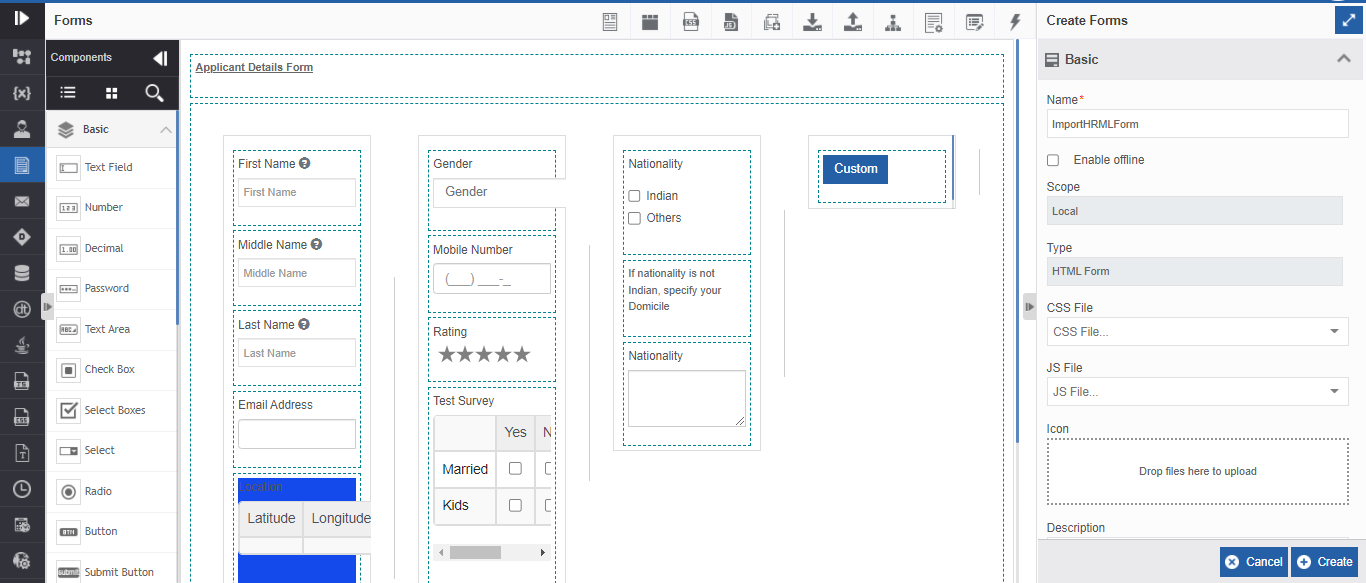This screenshot has width=1366, height=583.
Task: Switch components to grid view
Action: pos(112,93)
